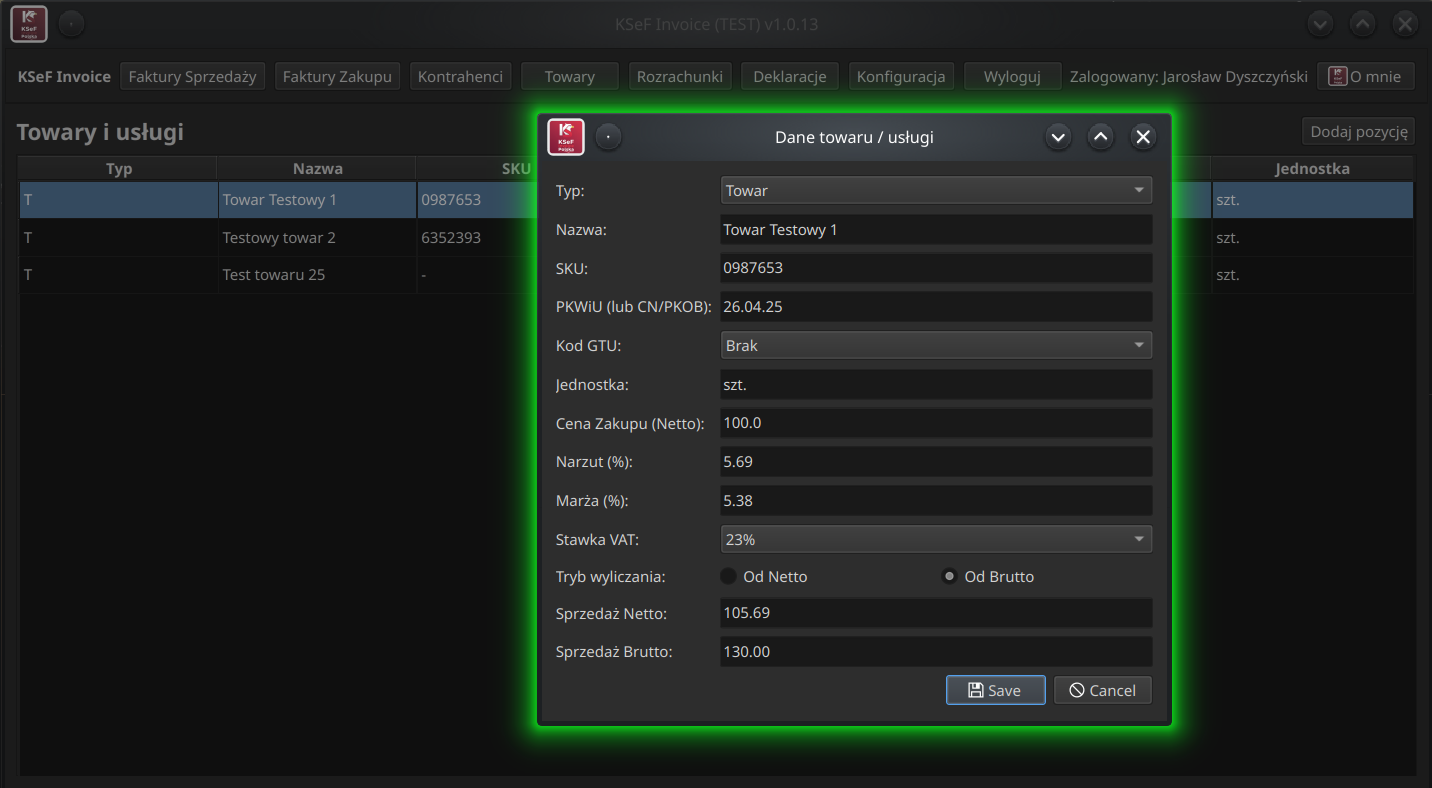Open the Stawka VAT dropdown
1432x788 pixels.
pyautogui.click(x=935, y=539)
